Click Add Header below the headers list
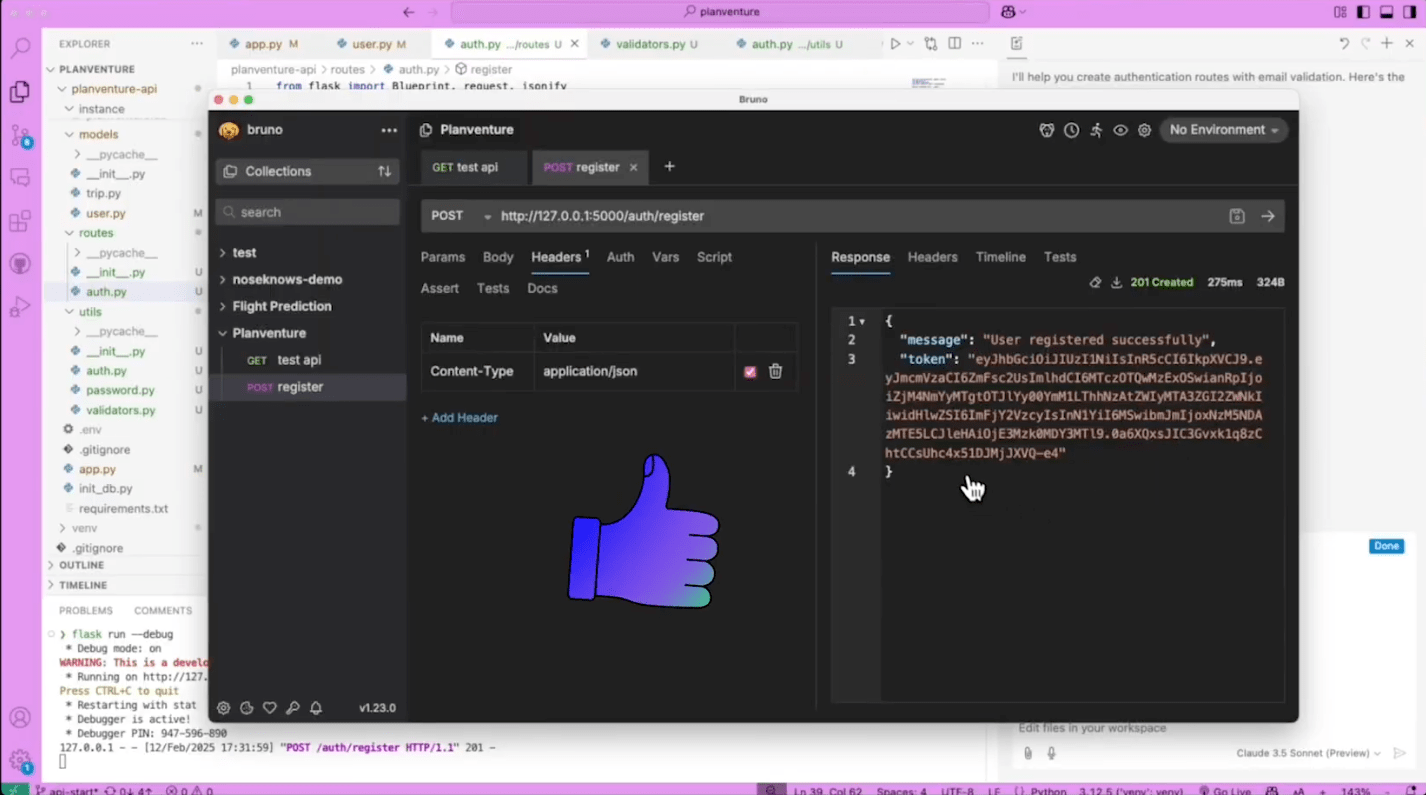Image resolution: width=1426 pixels, height=795 pixels. point(459,417)
